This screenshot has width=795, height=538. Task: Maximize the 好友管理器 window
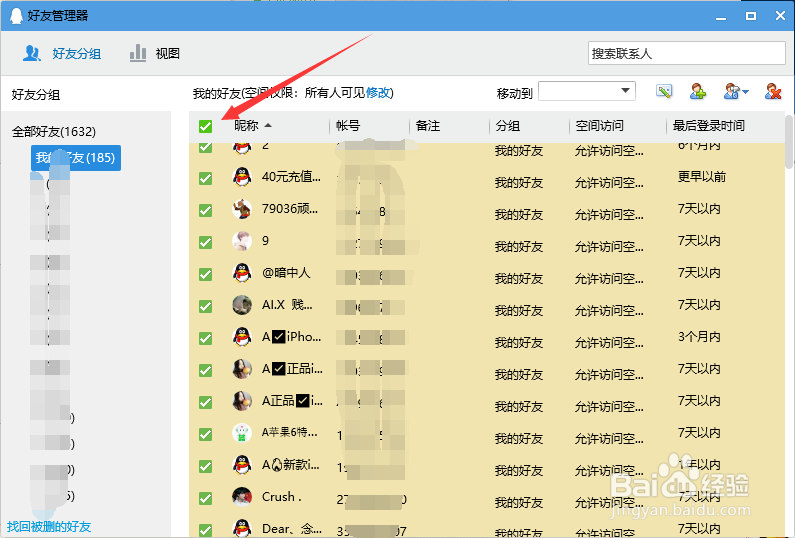click(x=751, y=16)
